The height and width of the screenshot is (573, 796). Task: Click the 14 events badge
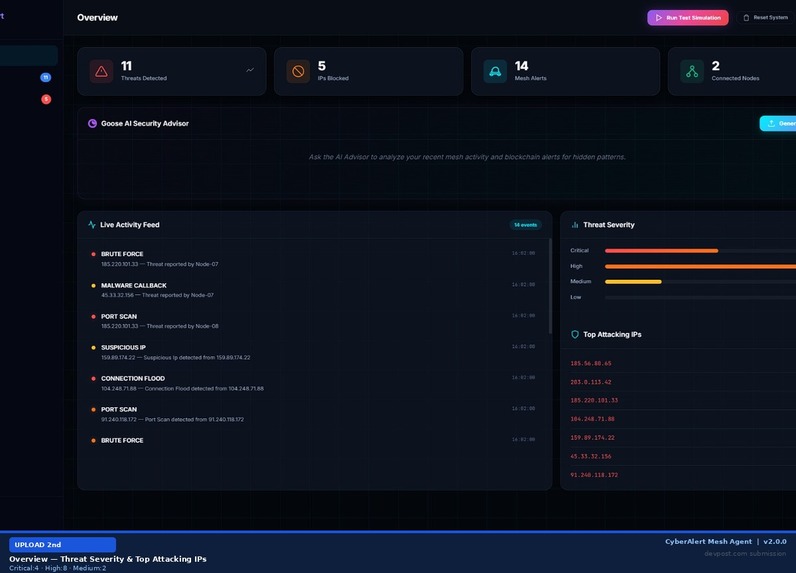coord(525,225)
